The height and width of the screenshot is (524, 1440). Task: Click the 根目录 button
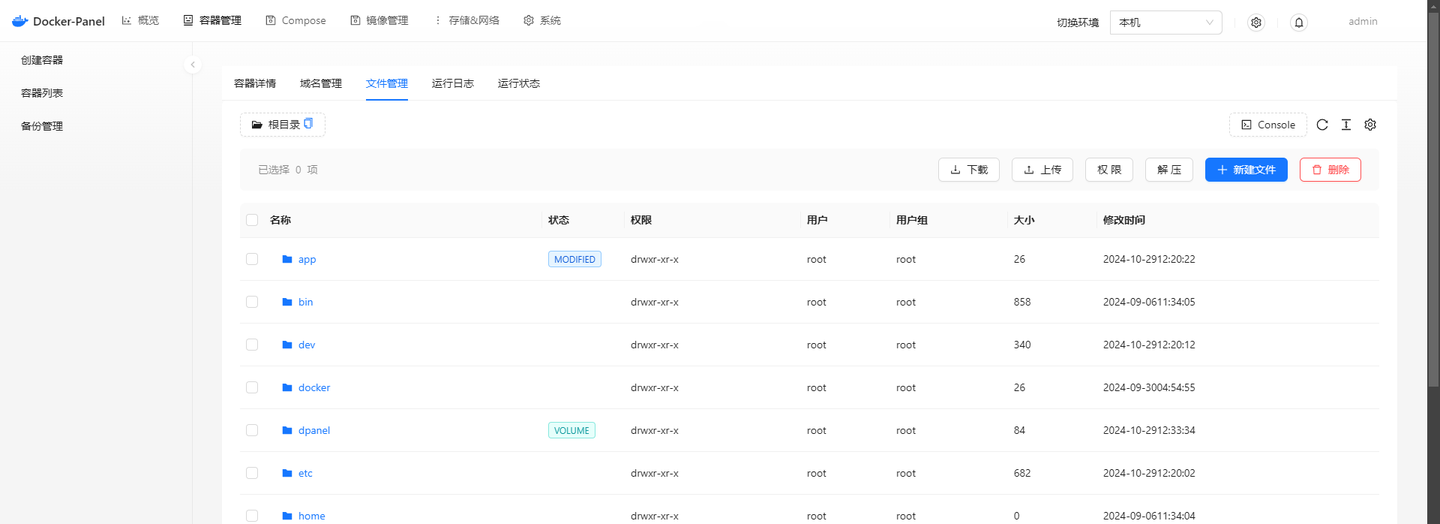pyautogui.click(x=282, y=125)
